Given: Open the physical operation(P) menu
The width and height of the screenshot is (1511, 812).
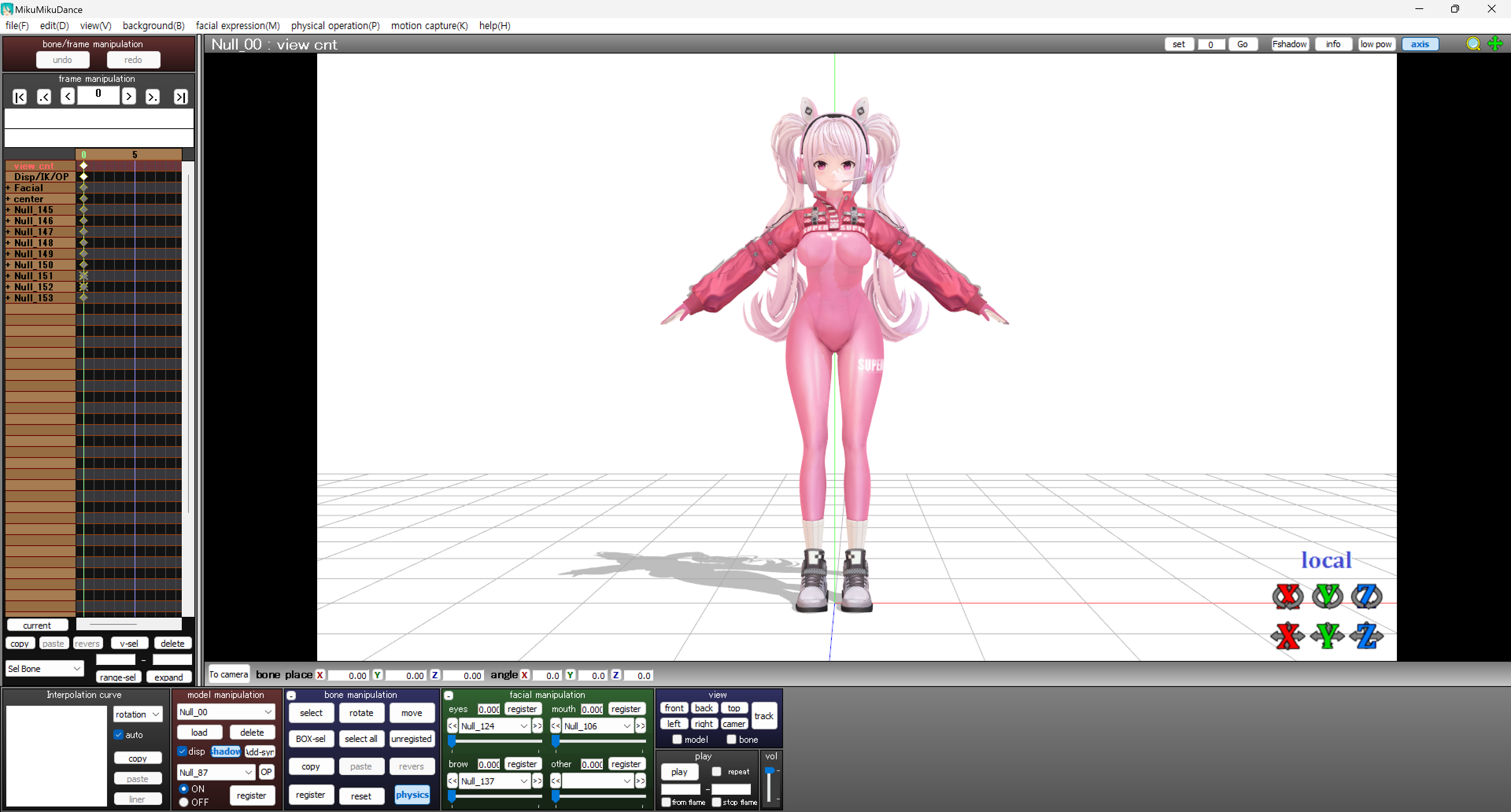Looking at the screenshot, I should tap(335, 26).
